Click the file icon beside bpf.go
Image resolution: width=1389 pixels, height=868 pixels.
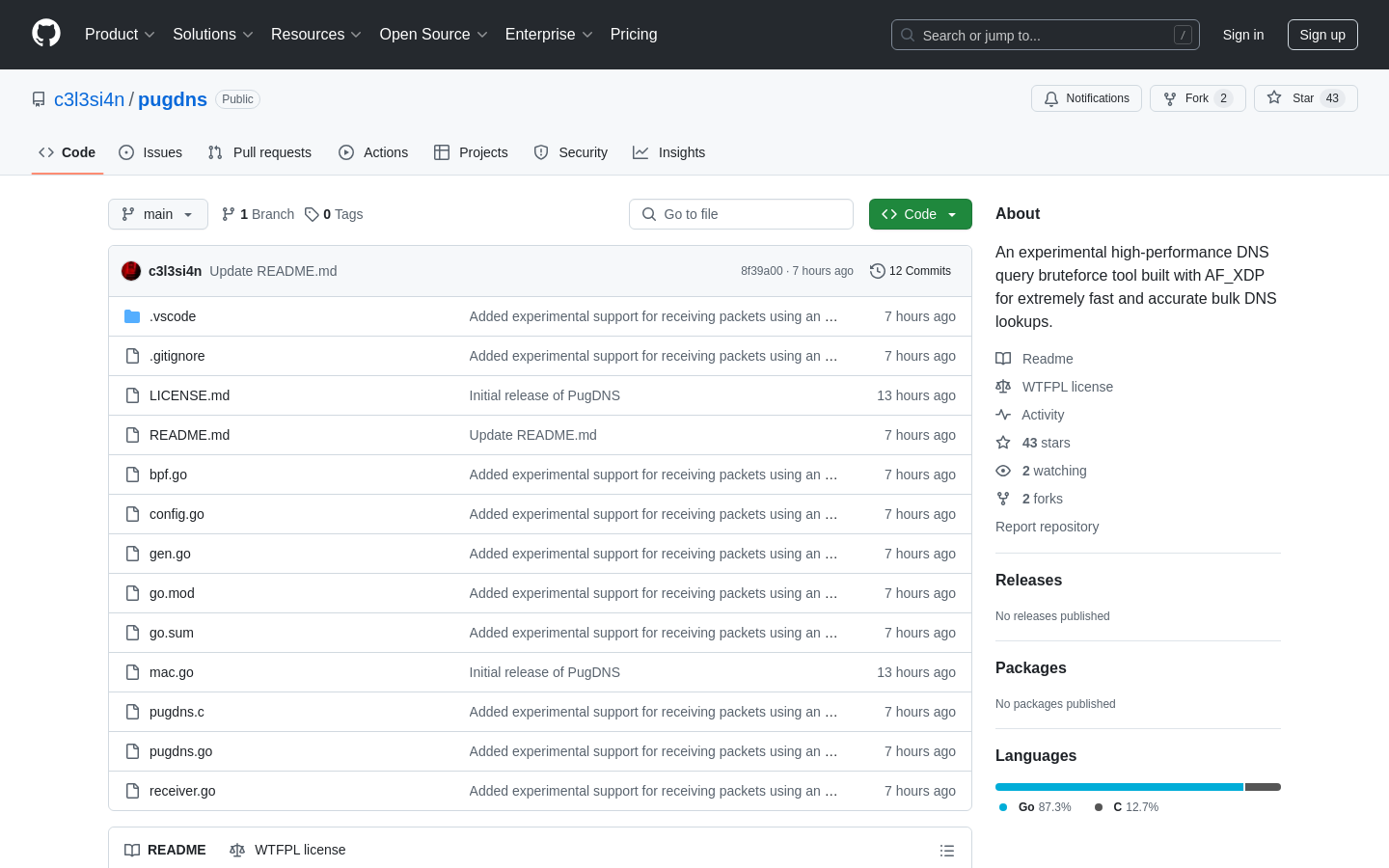click(132, 475)
